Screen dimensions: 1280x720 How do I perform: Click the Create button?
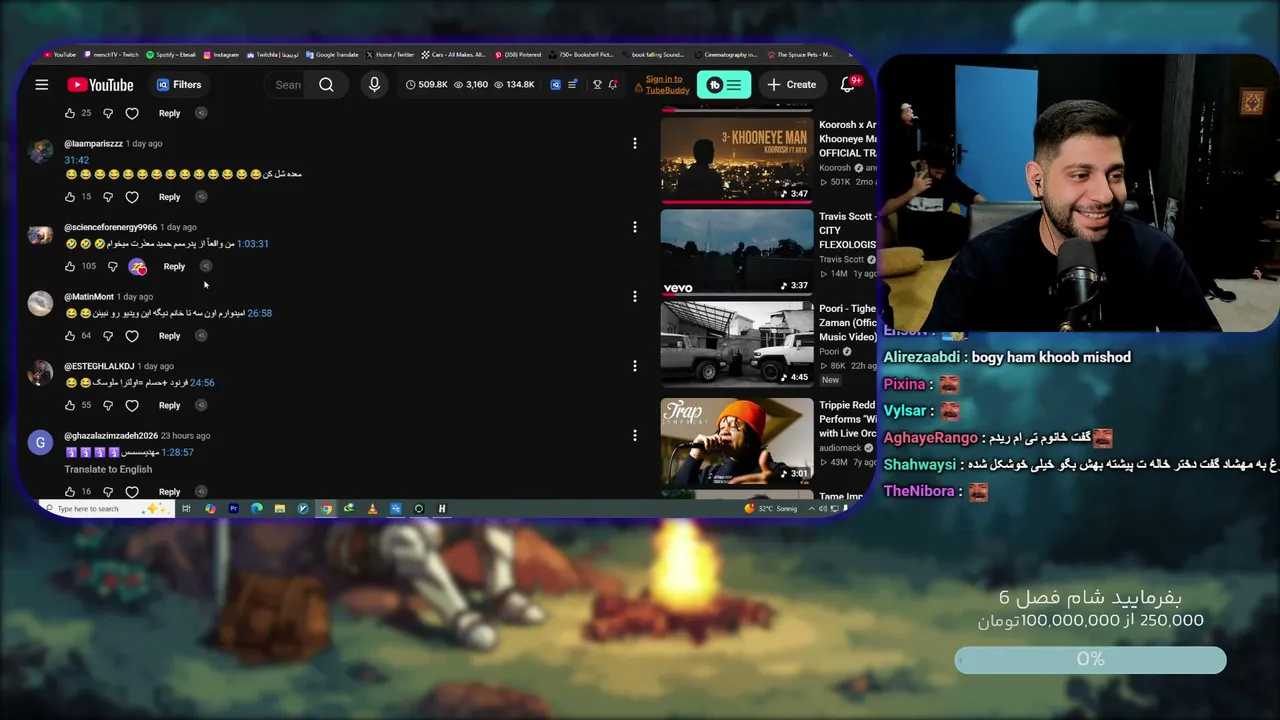coord(791,85)
